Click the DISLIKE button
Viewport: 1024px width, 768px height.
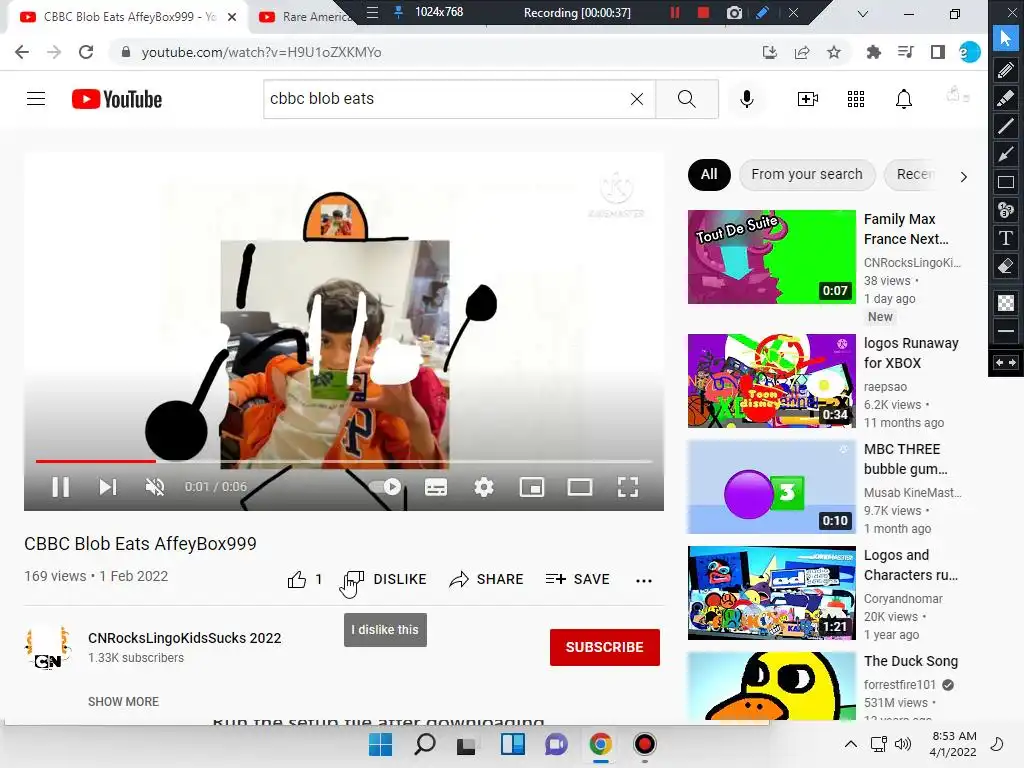(385, 579)
